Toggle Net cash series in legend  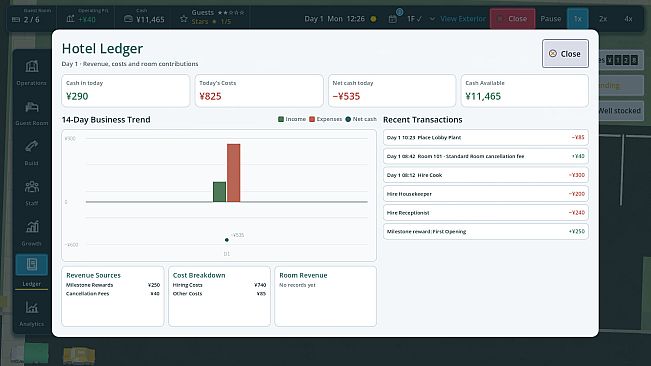point(361,119)
